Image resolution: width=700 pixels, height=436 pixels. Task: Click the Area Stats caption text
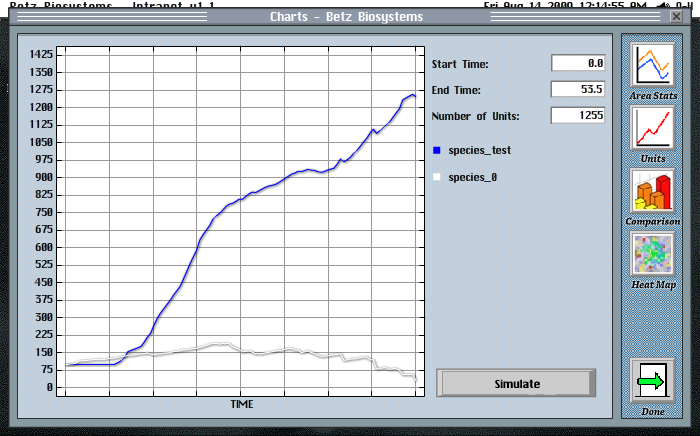point(653,96)
